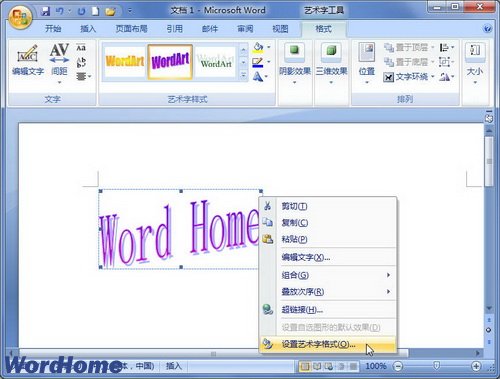Click the Office button orb
500x379 pixels.
click(x=20, y=17)
